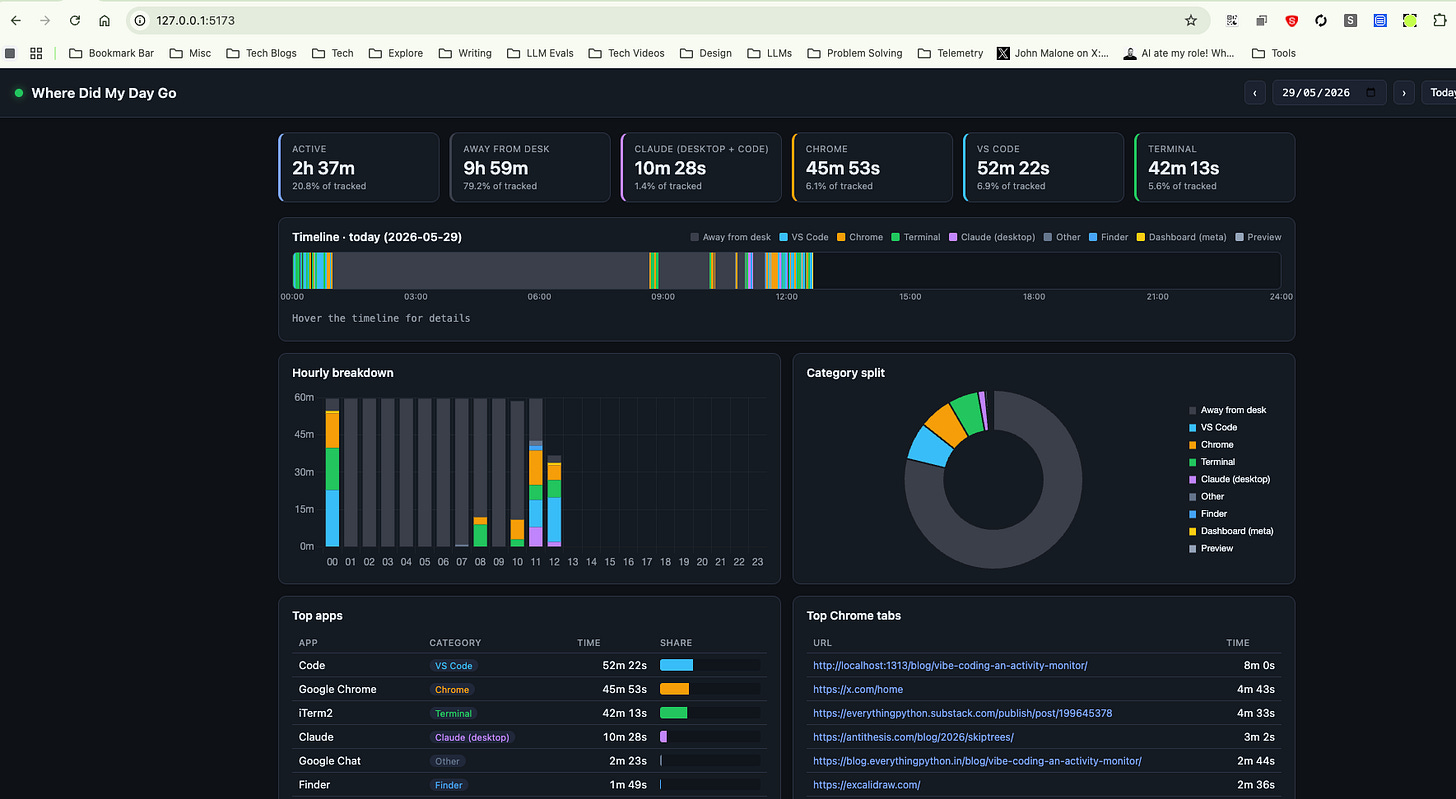1456x799 pixels.
Task: Click the hour 00 bar in Hourly breakdown
Action: tap(333, 472)
